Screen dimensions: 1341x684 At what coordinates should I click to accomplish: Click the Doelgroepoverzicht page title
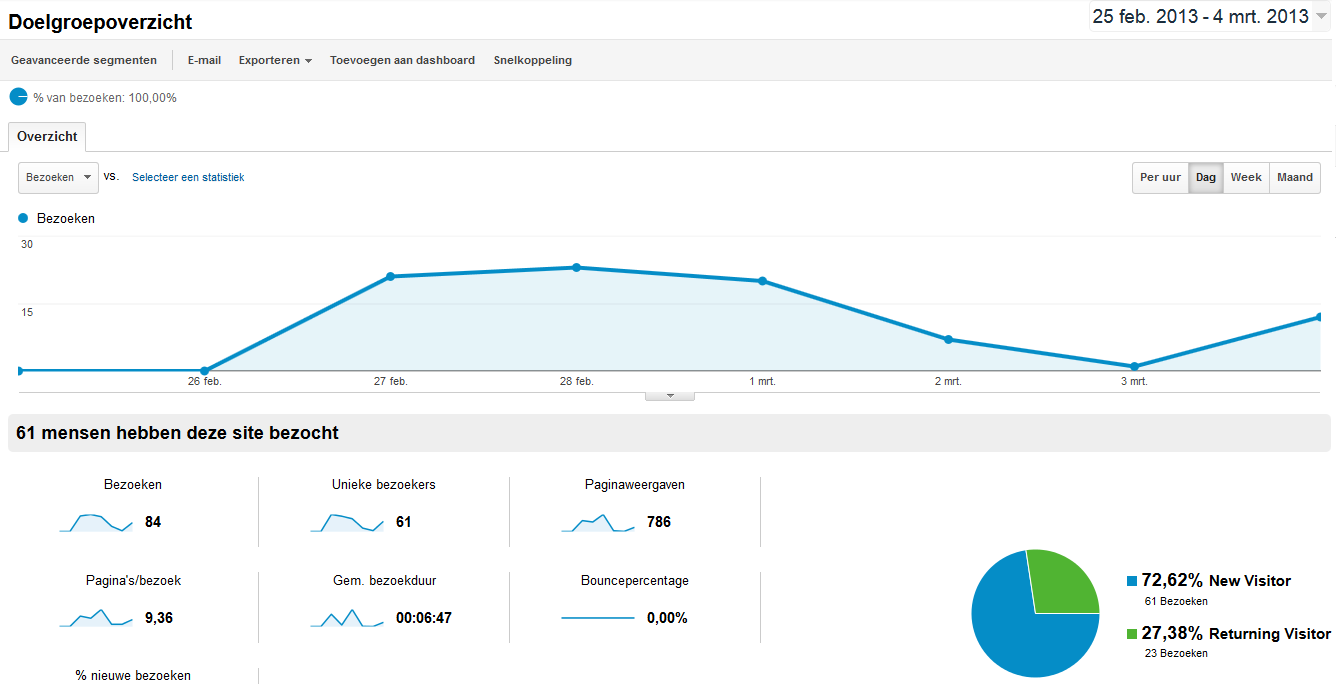click(101, 21)
